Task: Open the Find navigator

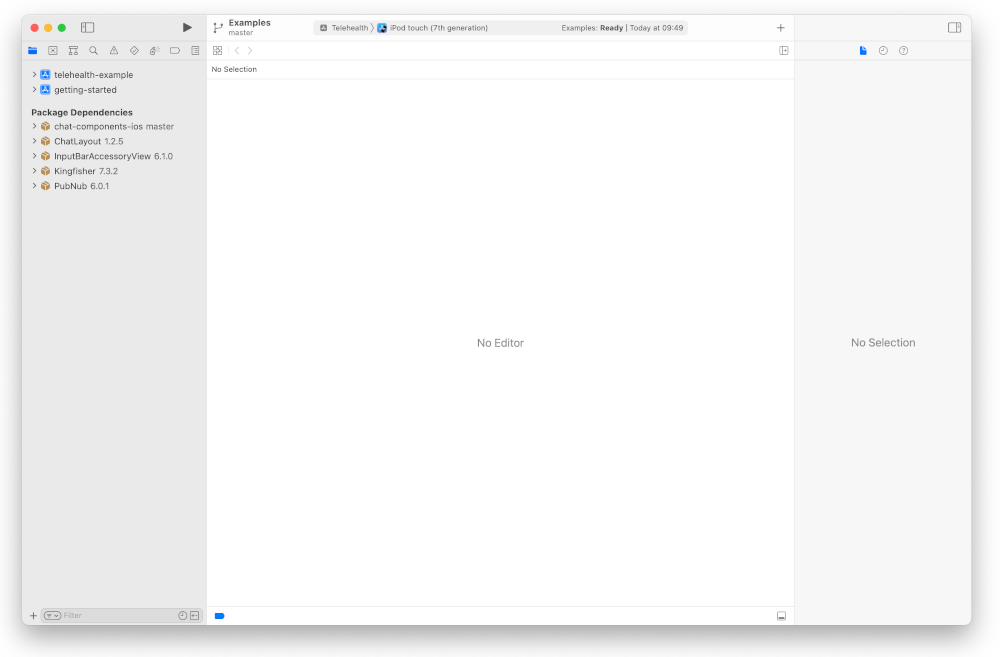Action: point(93,50)
